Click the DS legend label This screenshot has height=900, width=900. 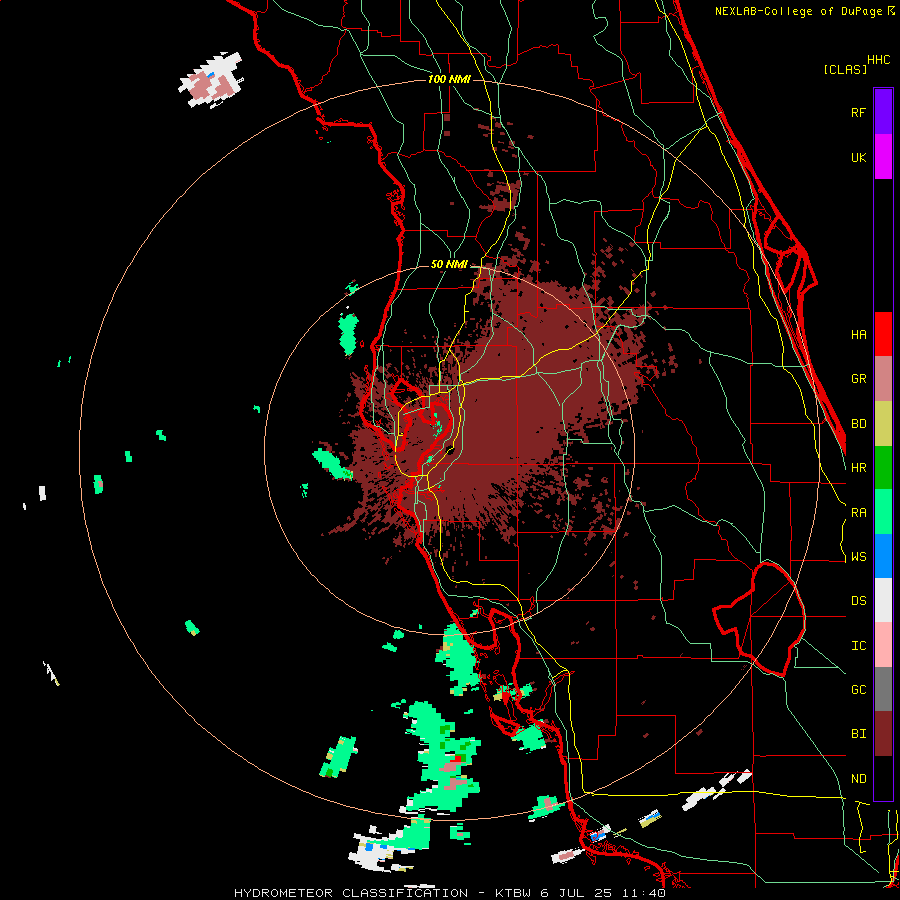click(858, 601)
